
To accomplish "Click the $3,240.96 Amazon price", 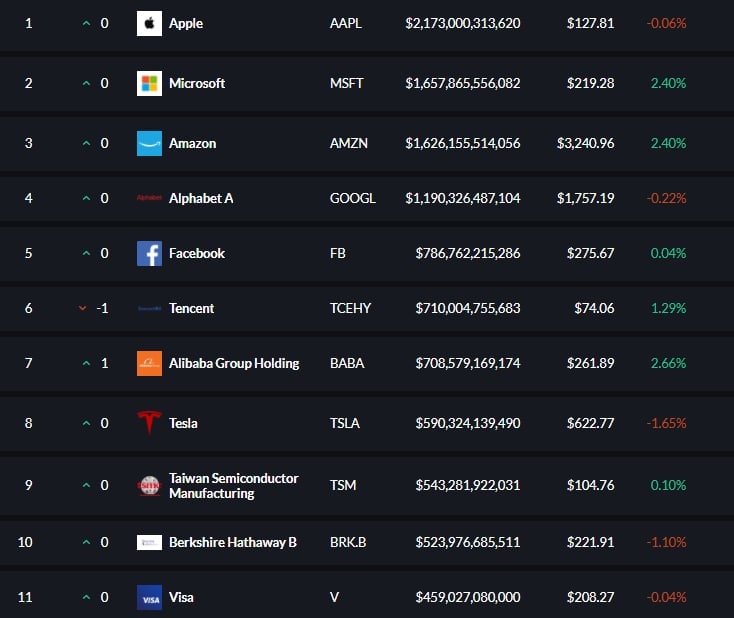I will click(x=585, y=143).
